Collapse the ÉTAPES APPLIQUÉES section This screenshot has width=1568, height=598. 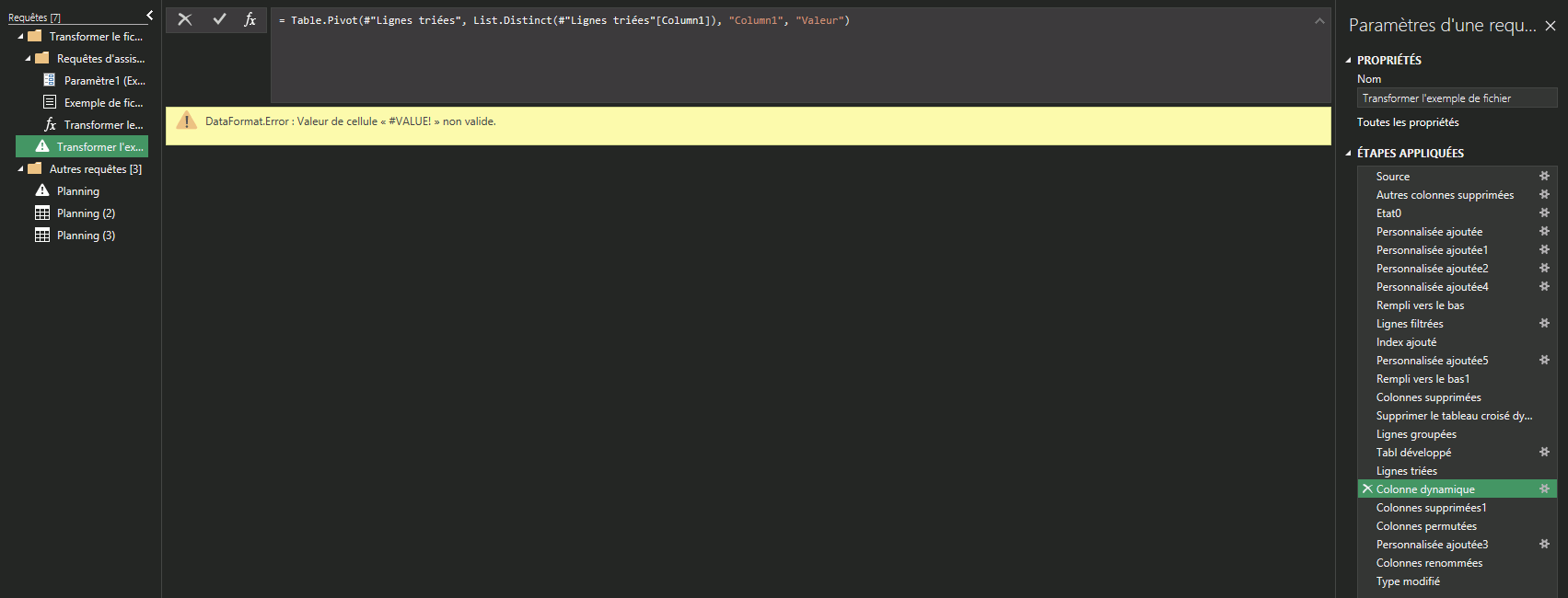(x=1349, y=154)
